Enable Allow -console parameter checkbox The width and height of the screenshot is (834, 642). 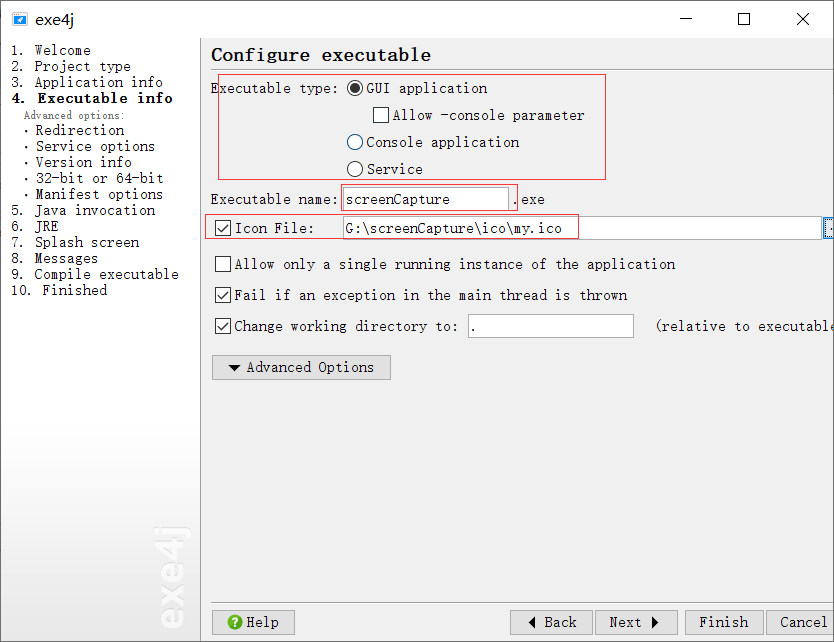(x=381, y=115)
